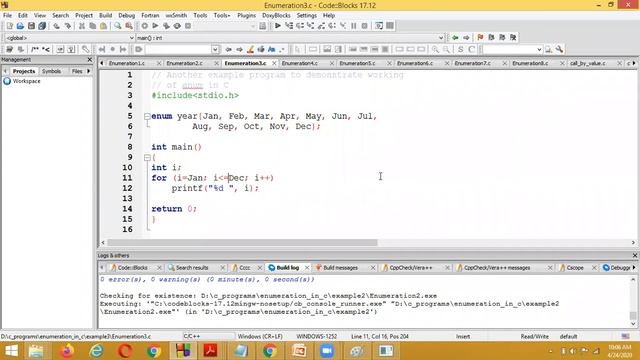
Task: Switch to the Enumeration1.c editor tab
Action: click(127, 63)
